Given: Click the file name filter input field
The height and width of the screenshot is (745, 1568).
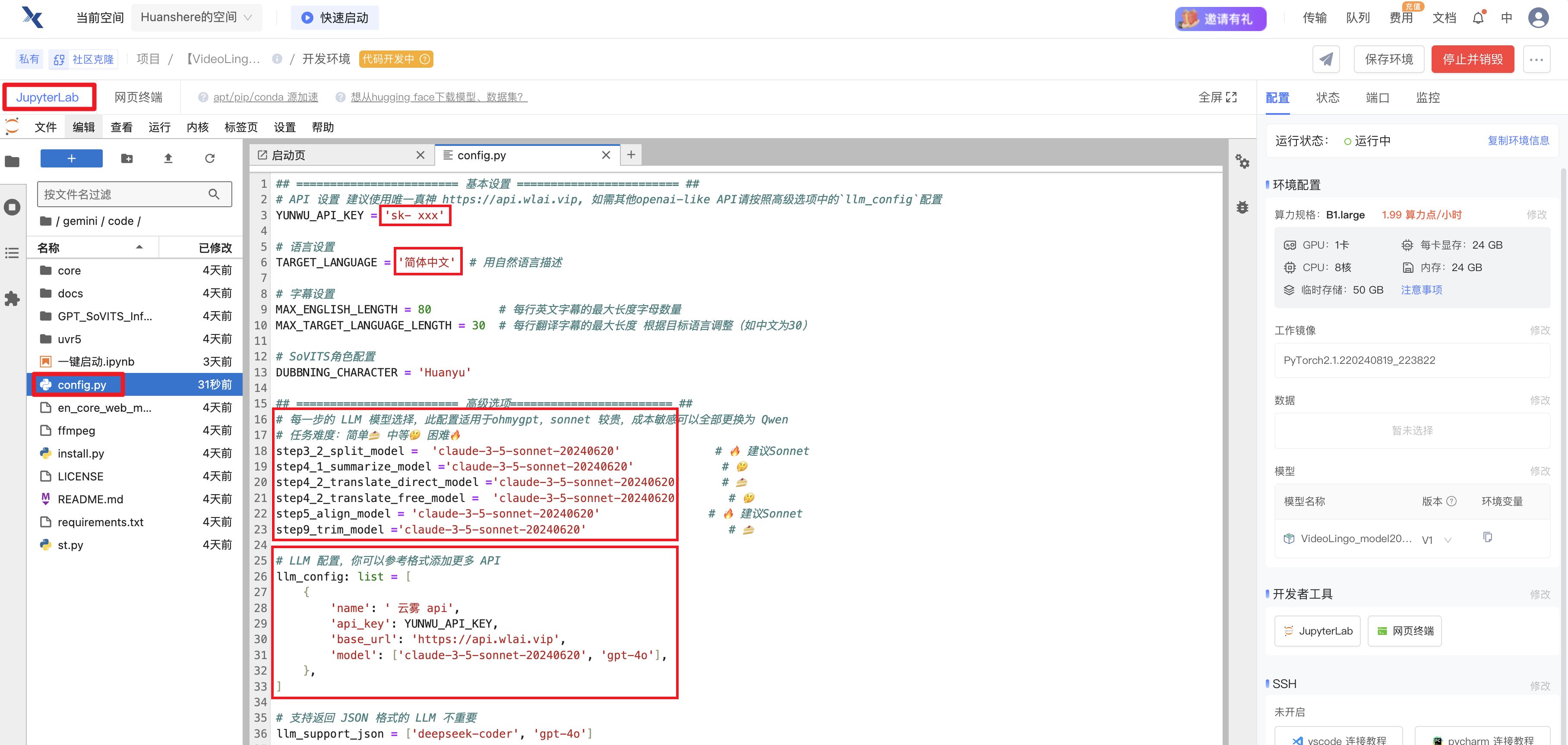Looking at the screenshot, I should [134, 194].
